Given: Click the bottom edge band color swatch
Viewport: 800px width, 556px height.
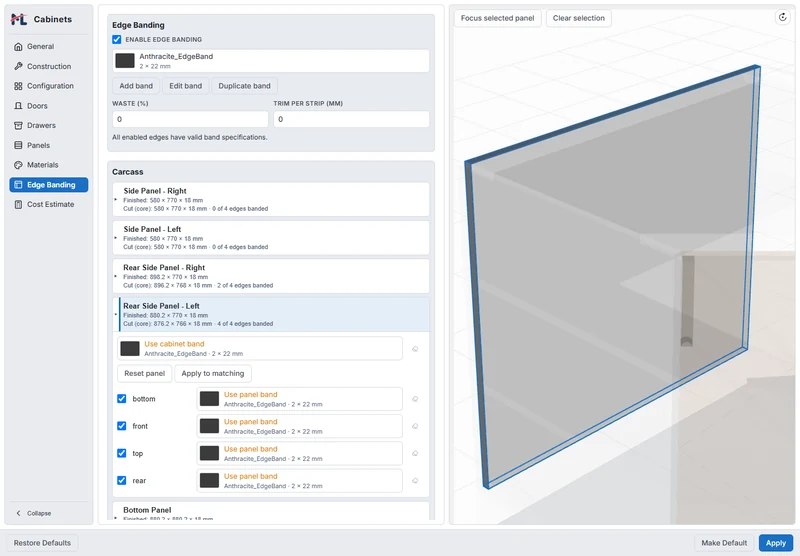Looking at the screenshot, I should [x=209, y=399].
